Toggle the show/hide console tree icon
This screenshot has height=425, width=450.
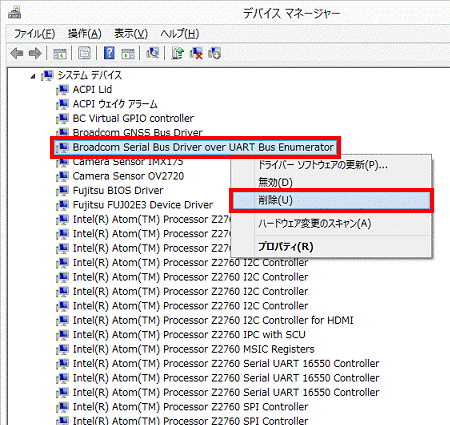click(60, 53)
